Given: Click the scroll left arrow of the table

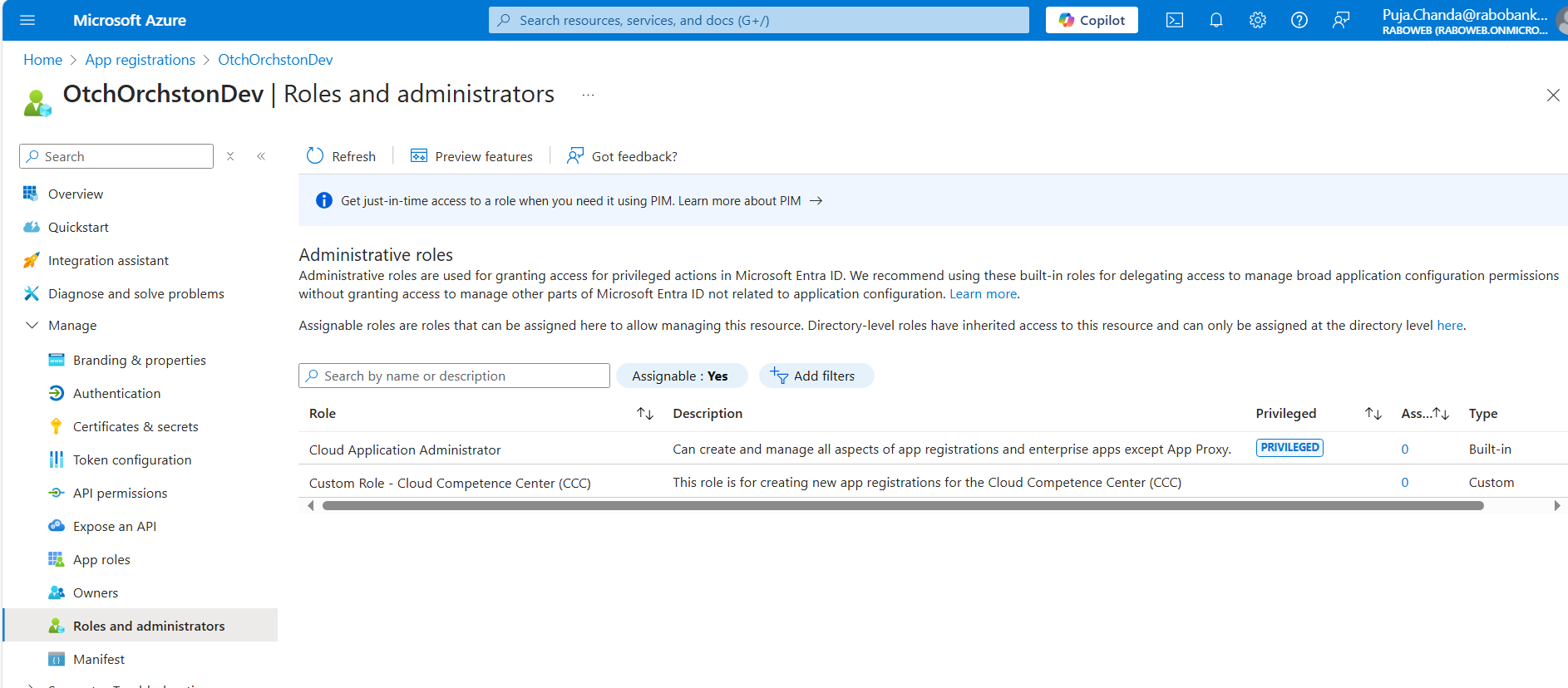Looking at the screenshot, I should [x=311, y=505].
